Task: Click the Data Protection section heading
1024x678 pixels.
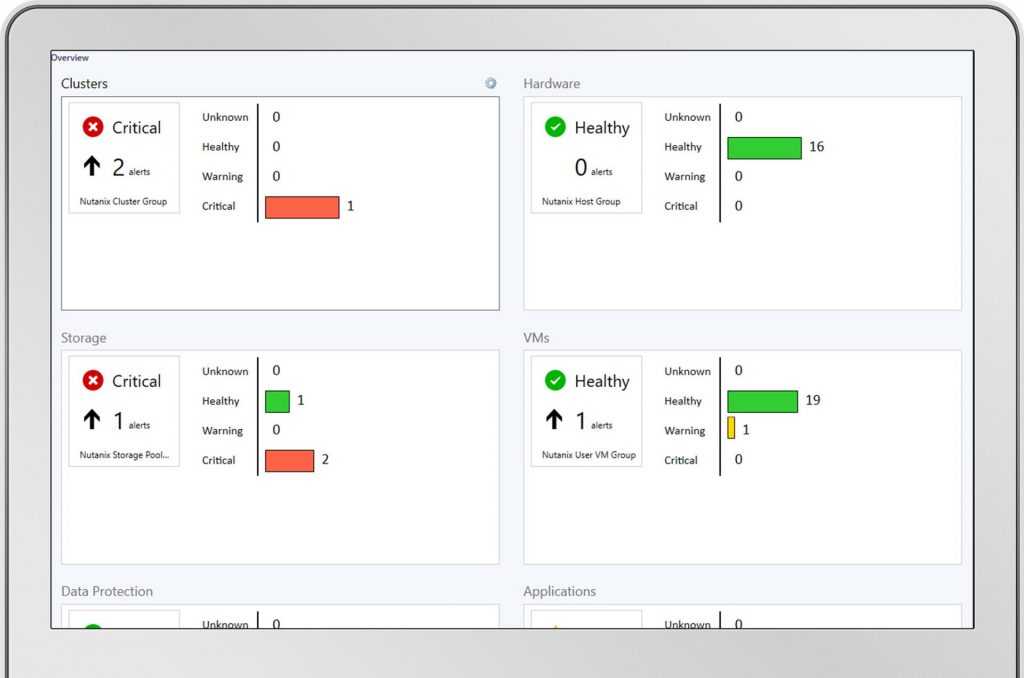Action: click(x=107, y=591)
